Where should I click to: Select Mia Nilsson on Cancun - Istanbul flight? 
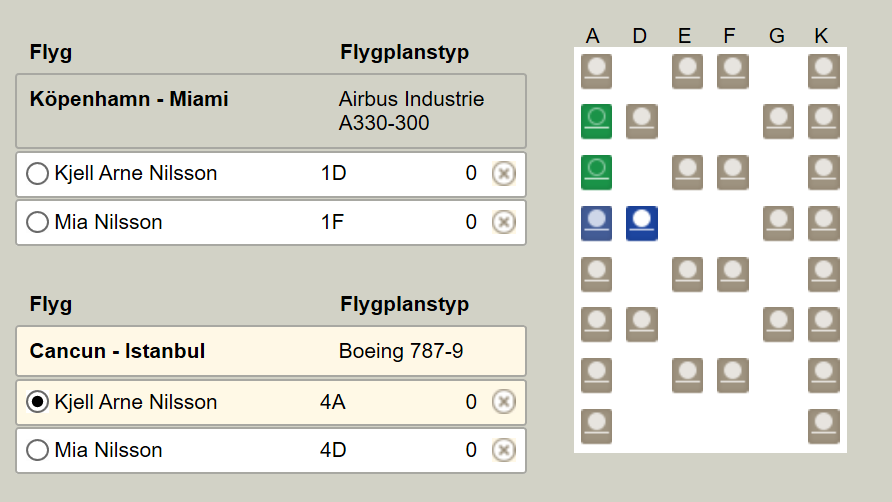pos(38,450)
